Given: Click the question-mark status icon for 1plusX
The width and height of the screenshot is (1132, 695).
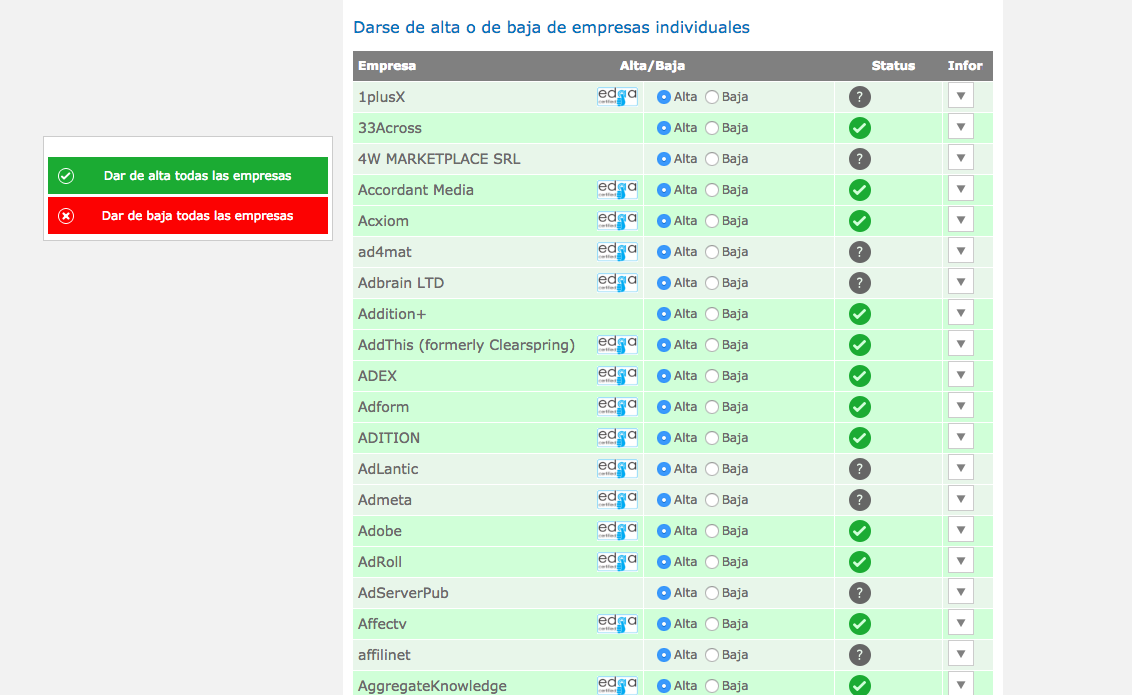Looking at the screenshot, I should (x=859, y=97).
